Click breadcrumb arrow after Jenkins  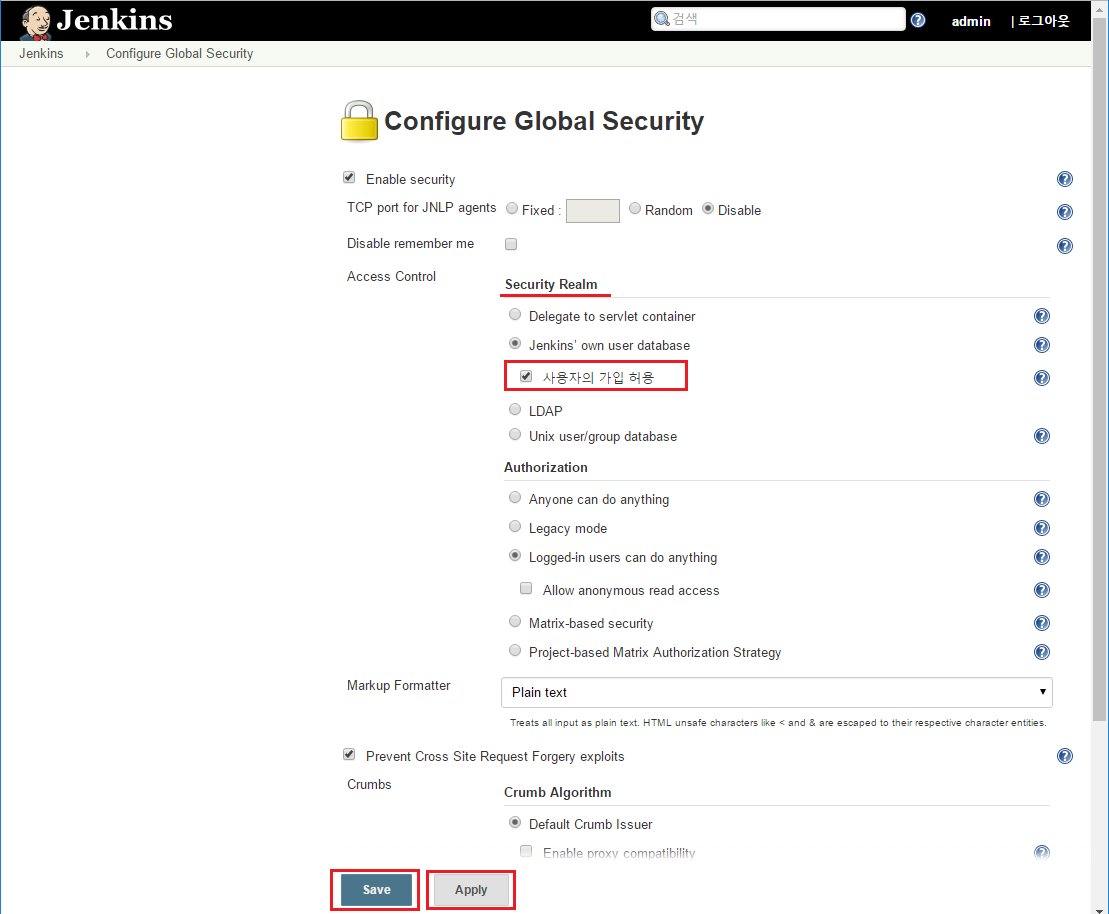coord(87,54)
